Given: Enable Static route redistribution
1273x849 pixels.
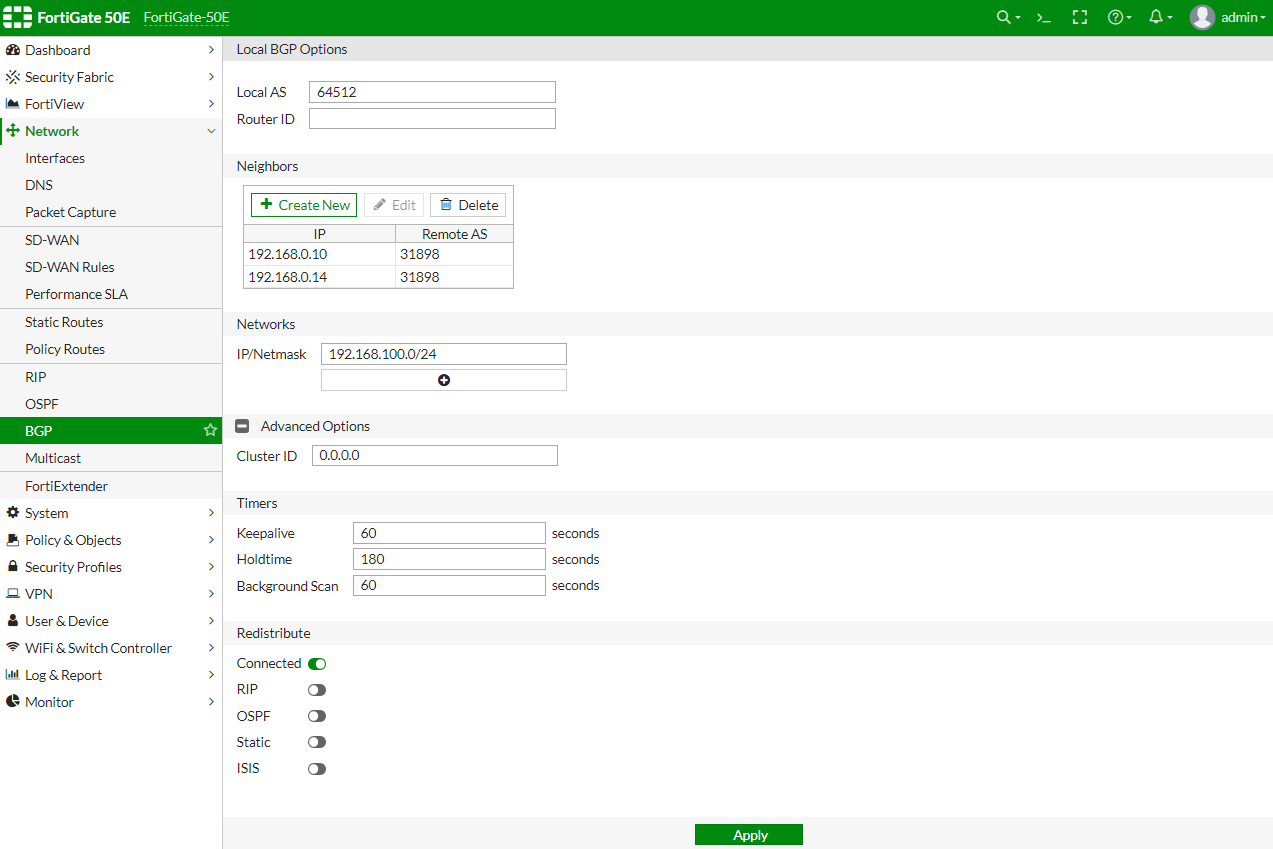Looking at the screenshot, I should pyautogui.click(x=317, y=742).
